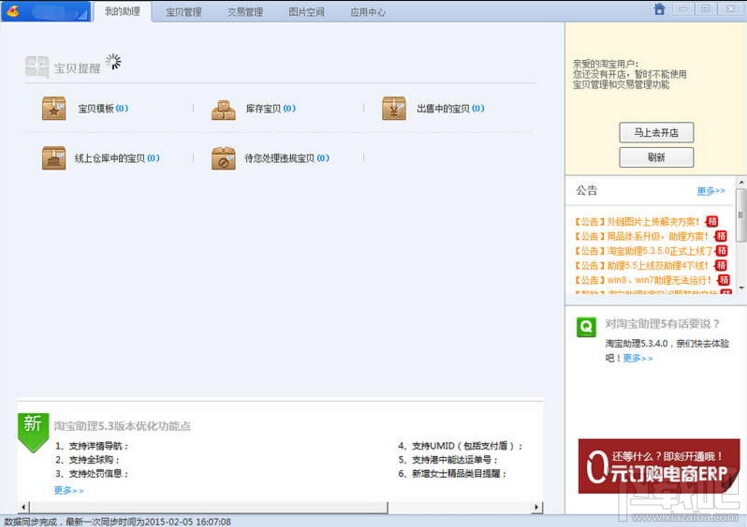Open announcement 外链图片上传解决方案

(639, 222)
